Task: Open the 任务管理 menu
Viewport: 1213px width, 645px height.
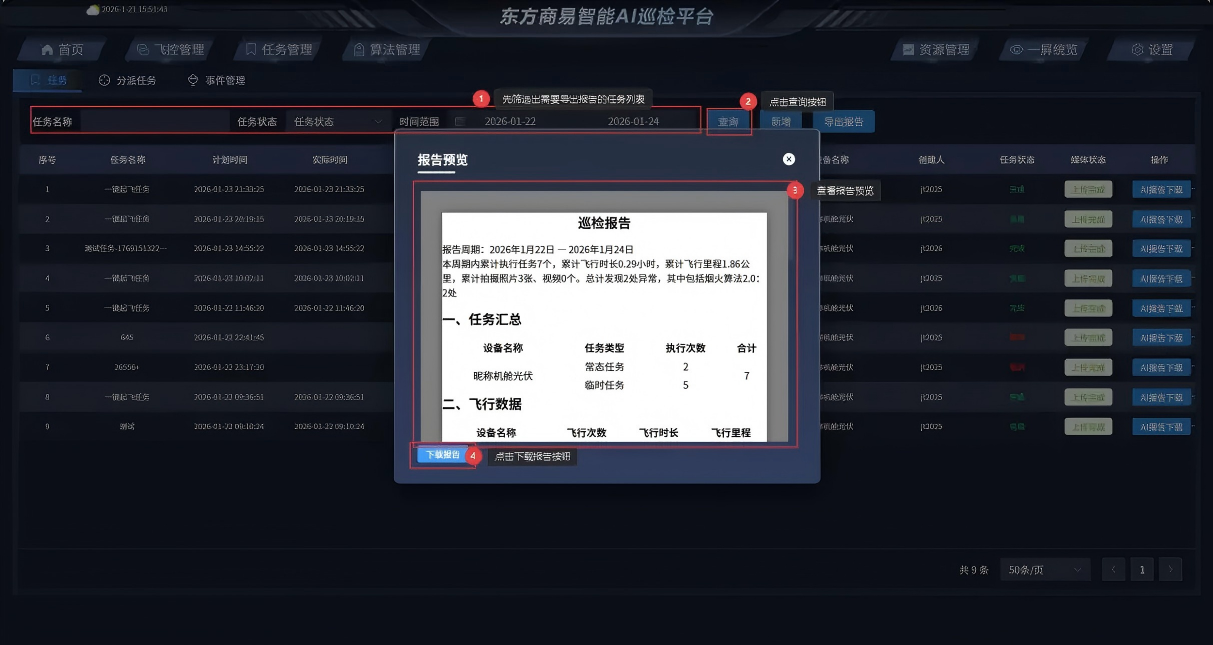Action: pos(279,50)
